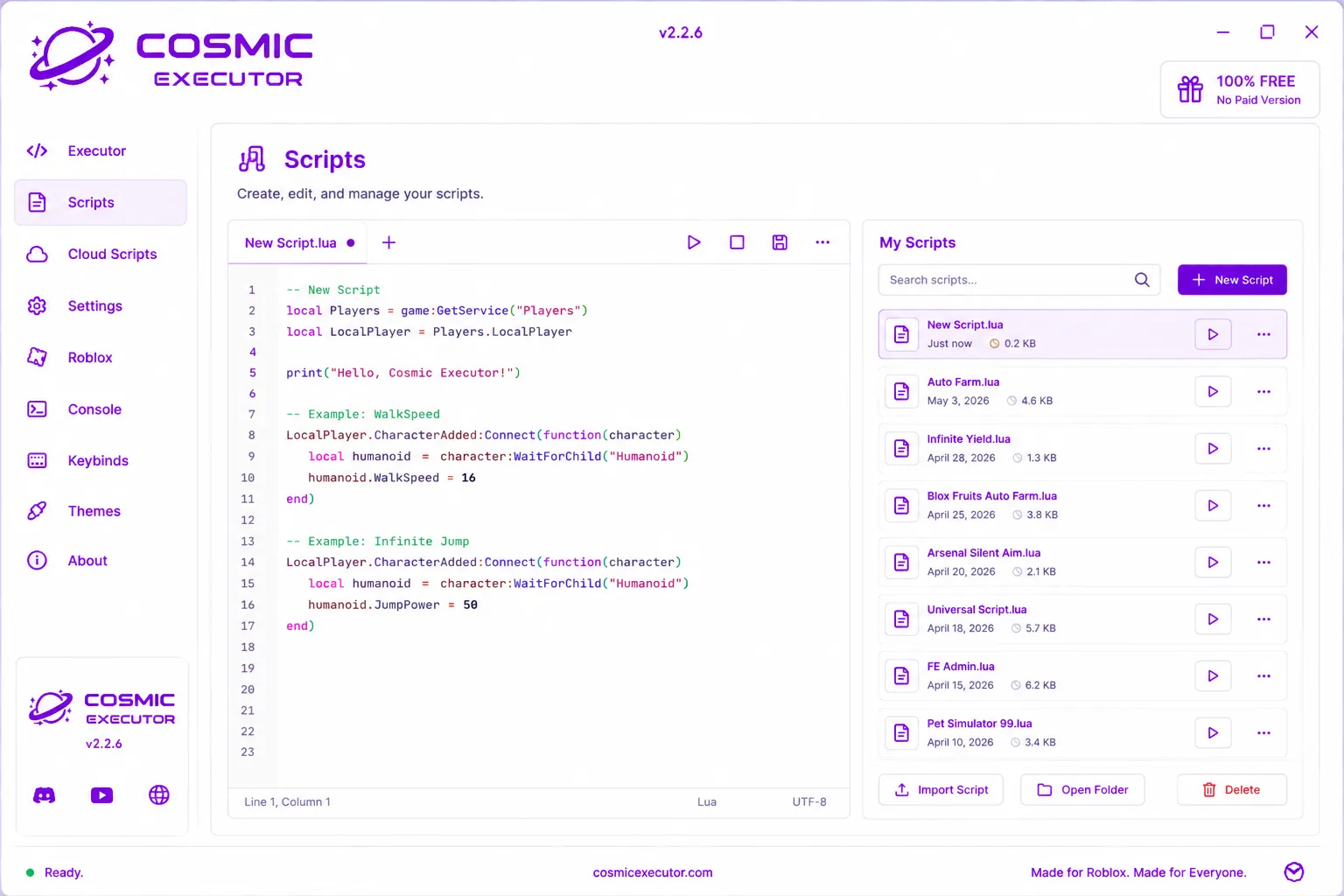This screenshot has height=896, width=1344.
Task: Delete the selected script
Action: (1231, 789)
